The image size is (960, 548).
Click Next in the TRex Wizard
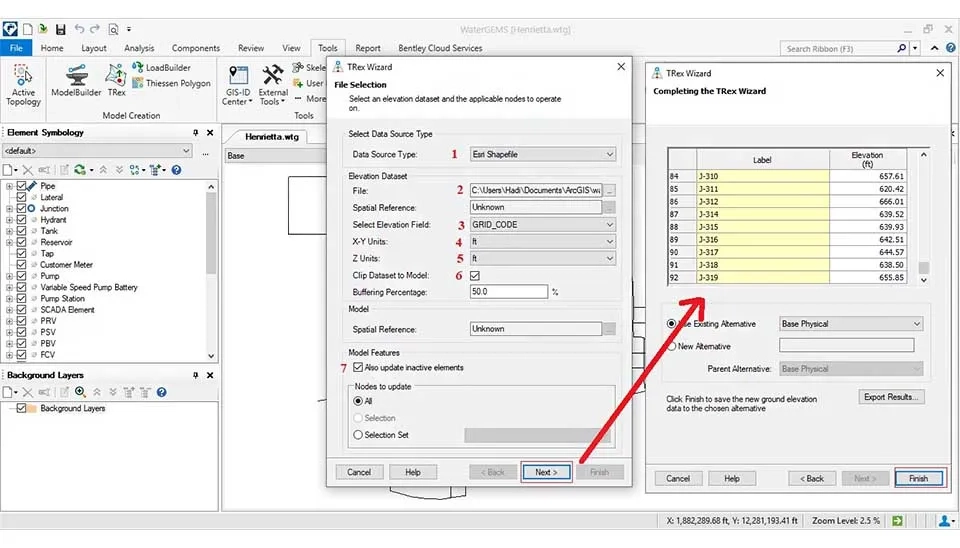pos(546,472)
